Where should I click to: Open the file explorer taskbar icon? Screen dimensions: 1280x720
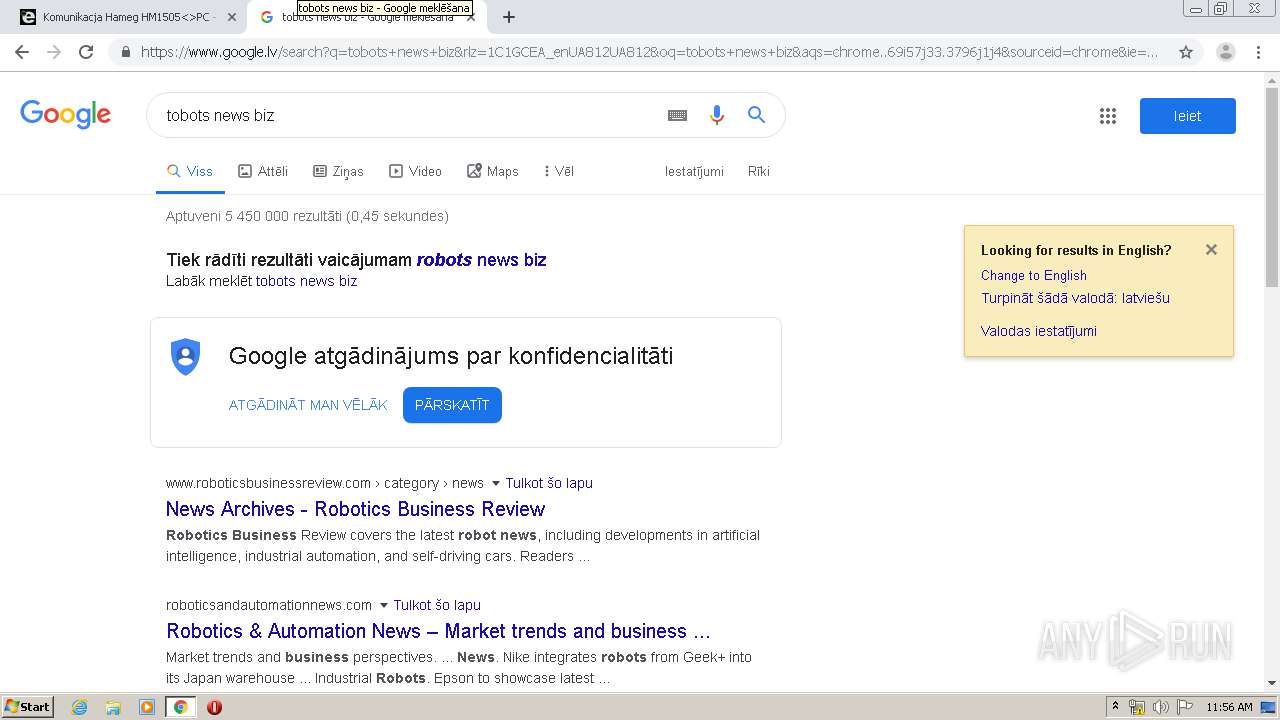(x=113, y=707)
